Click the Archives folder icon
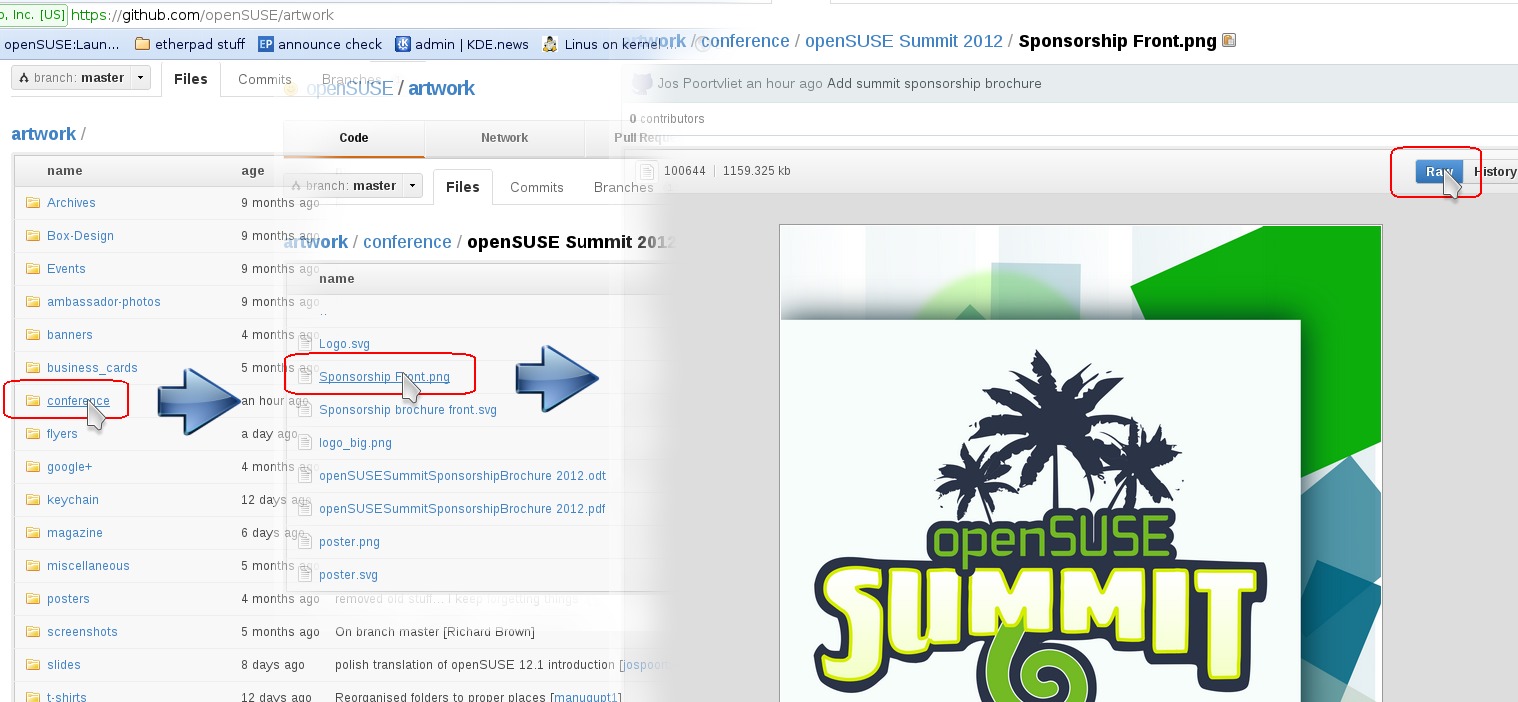Viewport: 1518px width, 702px height. (x=33, y=203)
